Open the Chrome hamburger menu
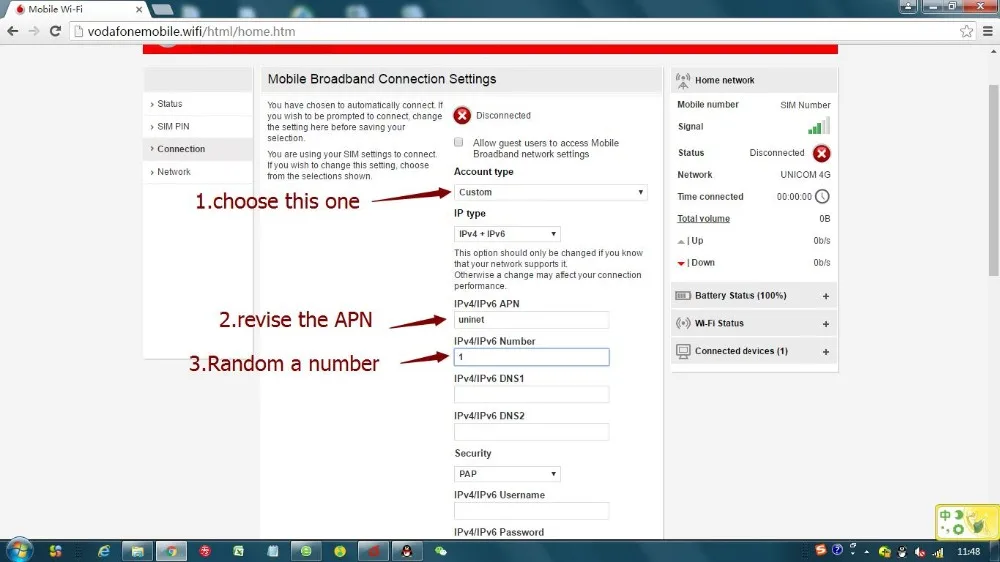 (x=987, y=31)
